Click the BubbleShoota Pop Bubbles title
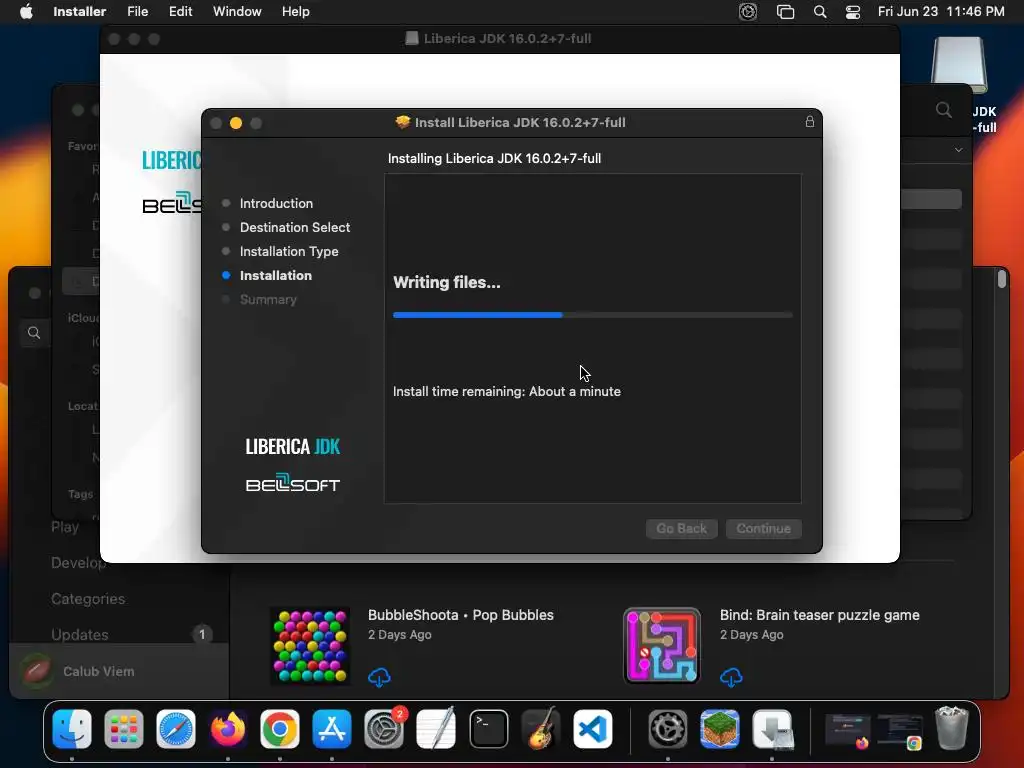 coord(460,615)
